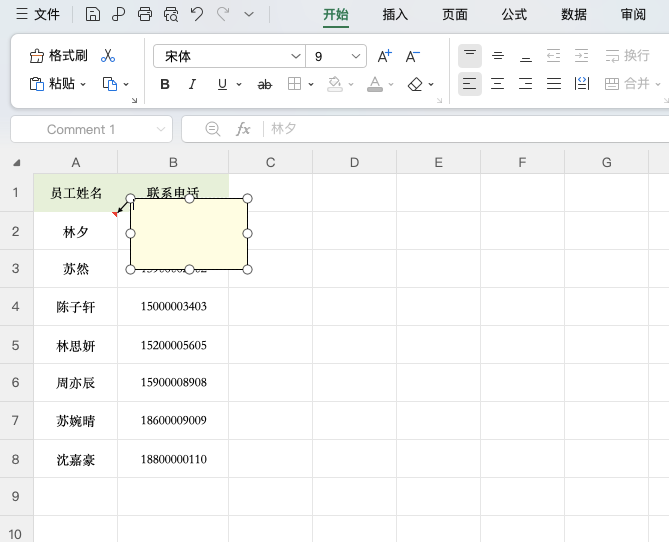Click the Copy icon

tap(110, 84)
